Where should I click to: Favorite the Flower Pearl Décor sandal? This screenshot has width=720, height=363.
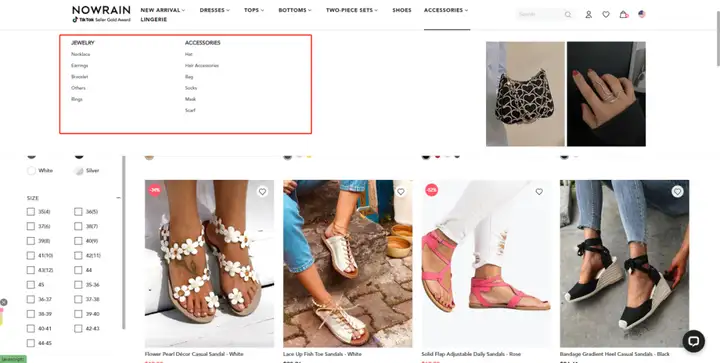pos(262,192)
